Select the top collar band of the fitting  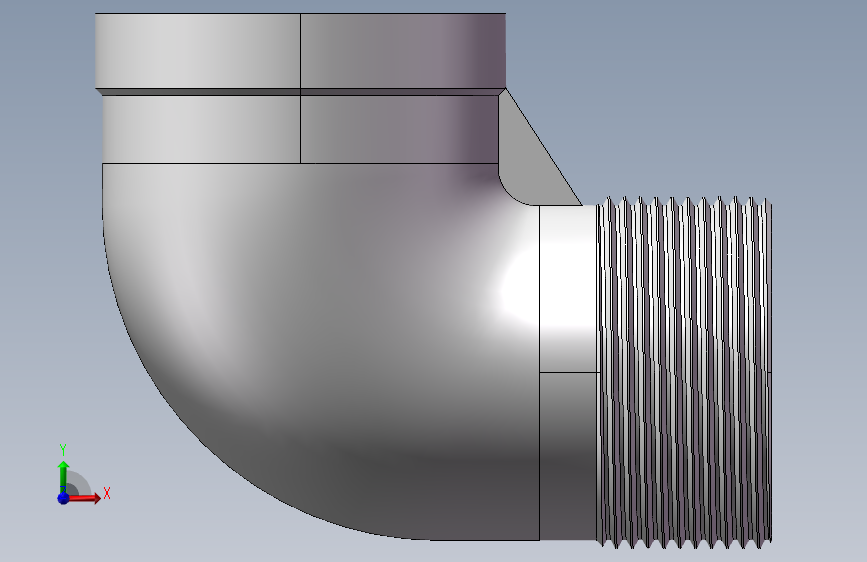point(300,51)
